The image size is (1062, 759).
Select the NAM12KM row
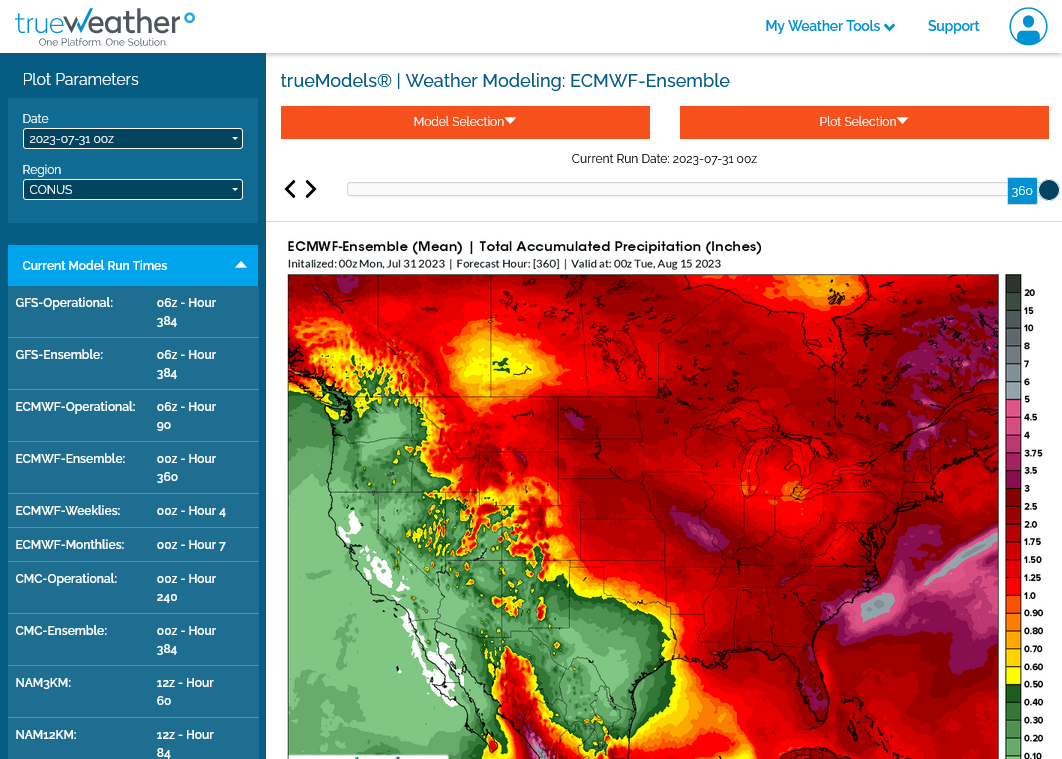coord(133,739)
